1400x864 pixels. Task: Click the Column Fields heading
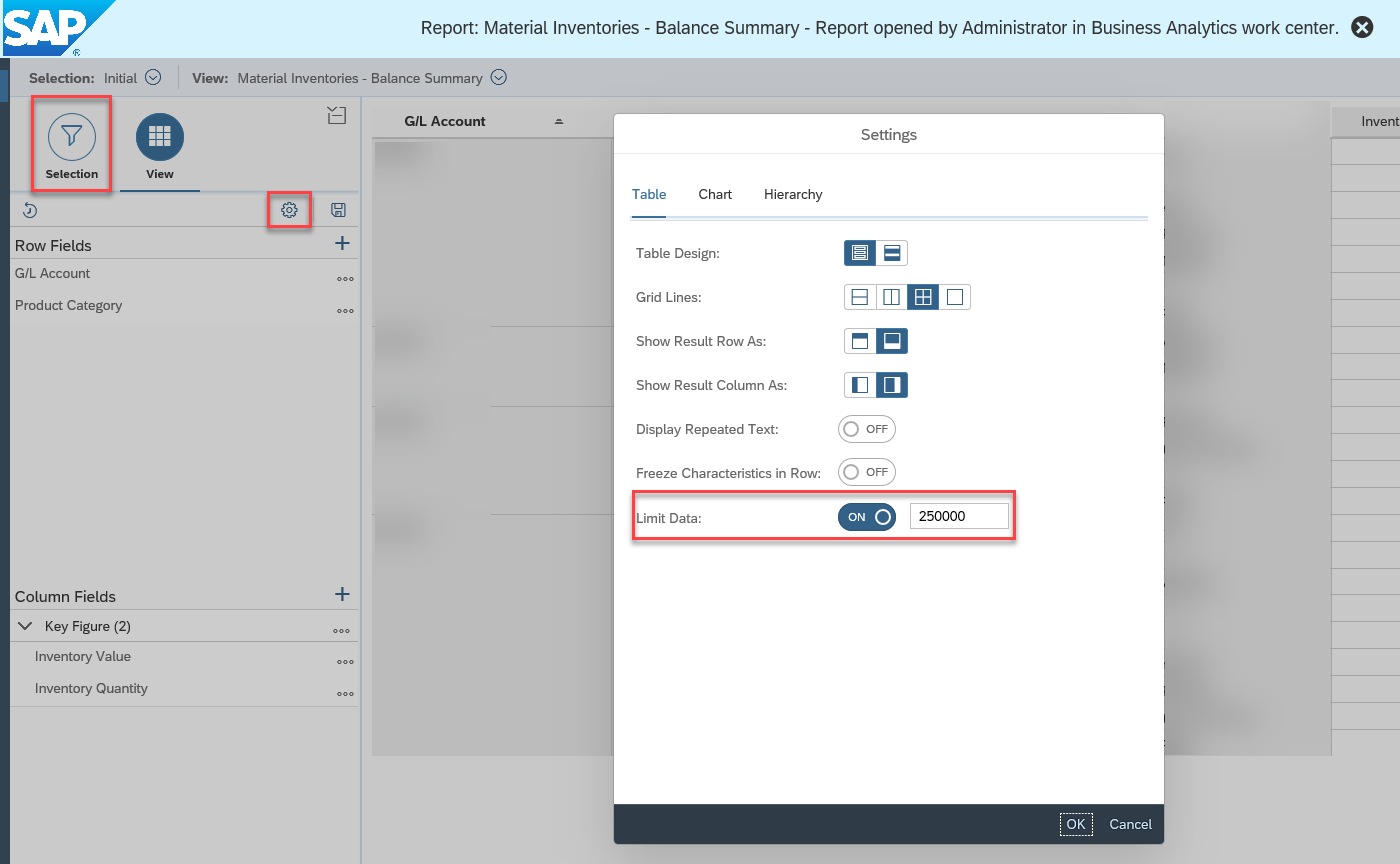pos(65,596)
